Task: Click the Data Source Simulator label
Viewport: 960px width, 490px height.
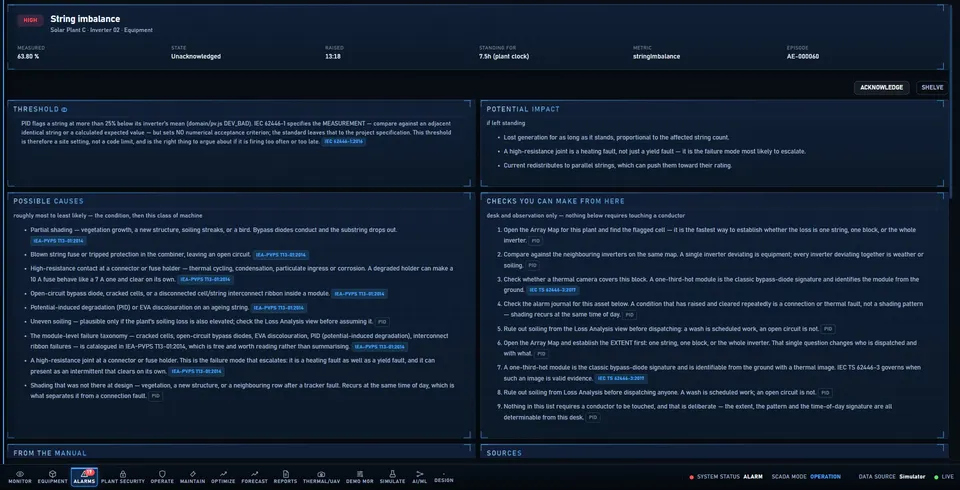Action: click(892, 477)
